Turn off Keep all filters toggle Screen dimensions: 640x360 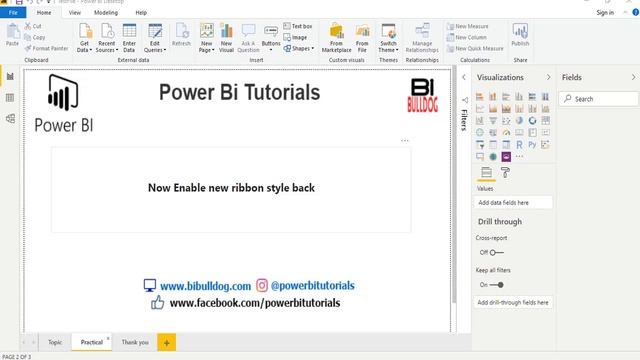click(x=496, y=285)
